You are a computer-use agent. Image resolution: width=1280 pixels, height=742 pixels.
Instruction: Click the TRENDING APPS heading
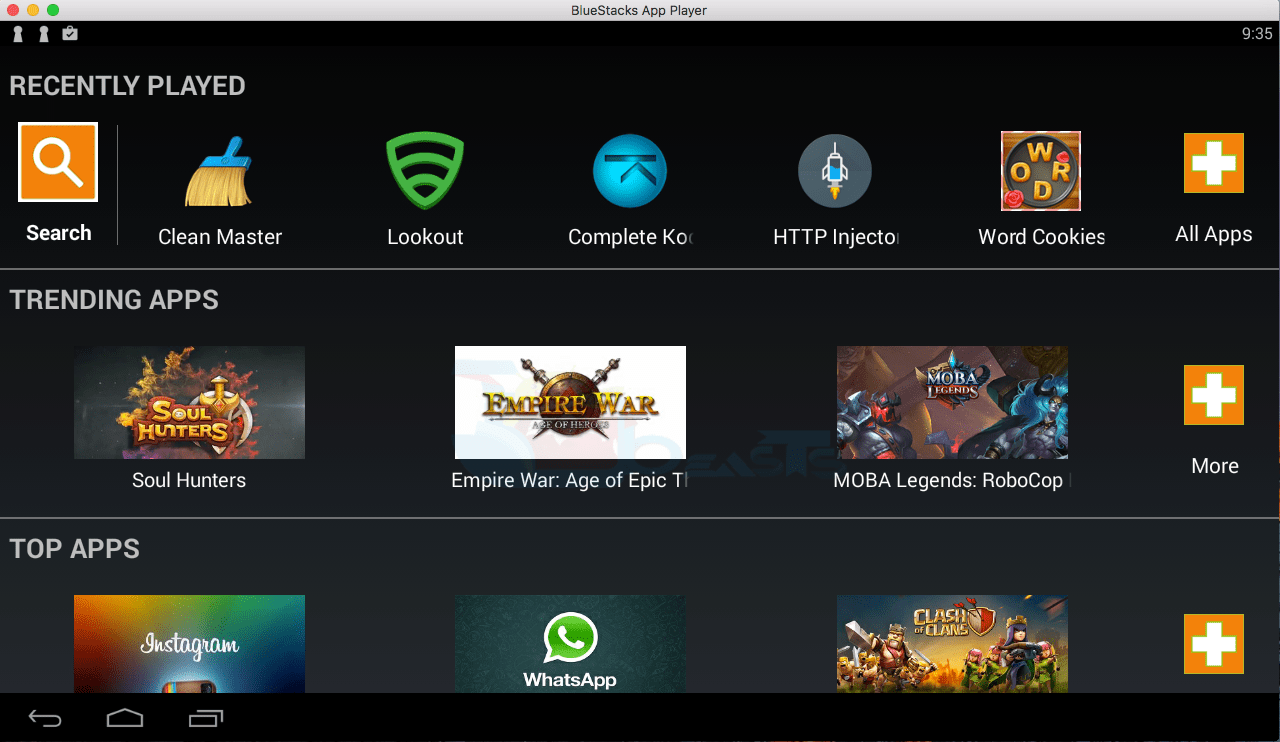pyautogui.click(x=114, y=299)
